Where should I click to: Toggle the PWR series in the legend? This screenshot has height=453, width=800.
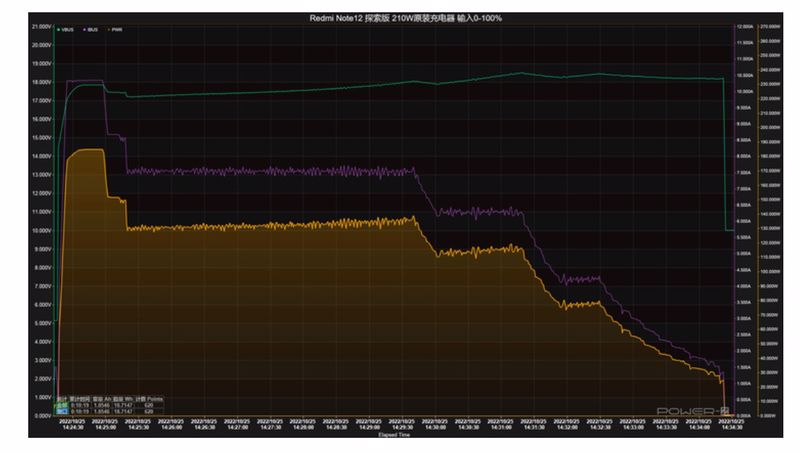tap(115, 30)
